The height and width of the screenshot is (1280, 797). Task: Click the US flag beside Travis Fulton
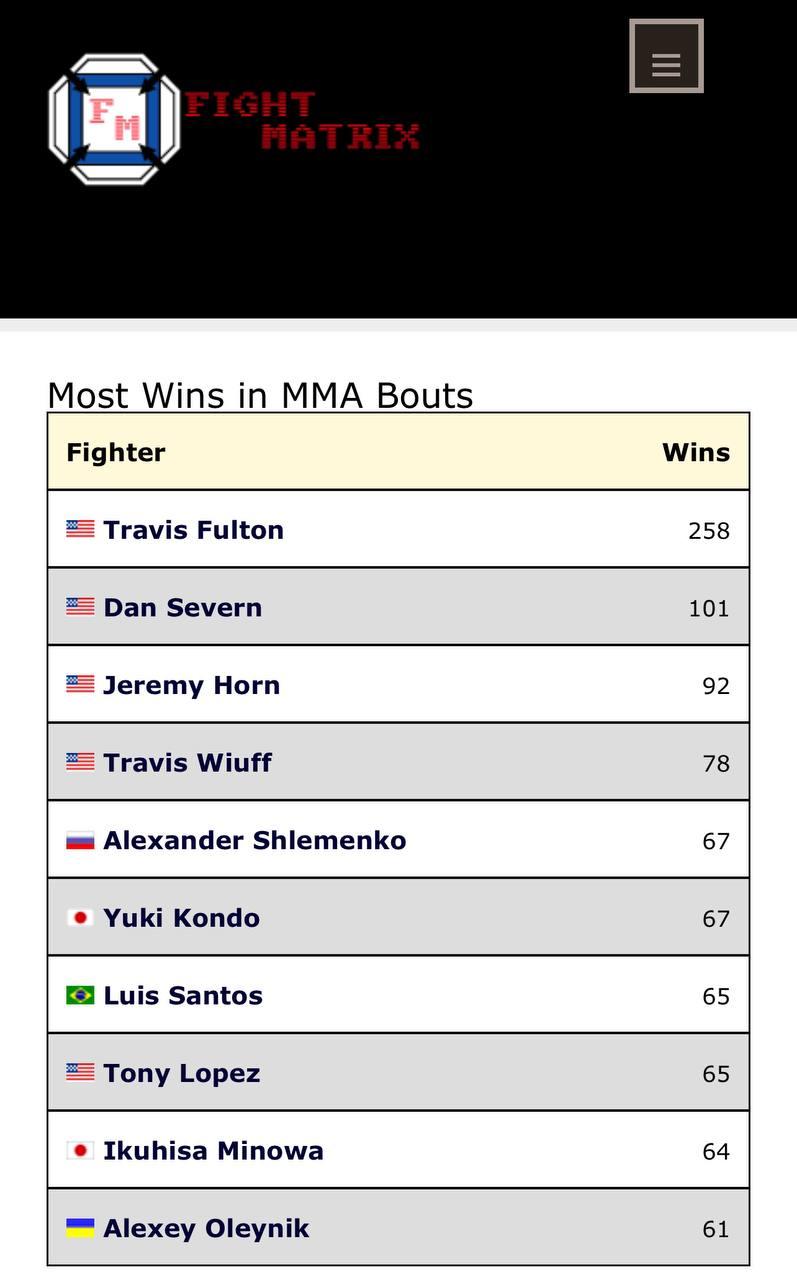[80, 529]
